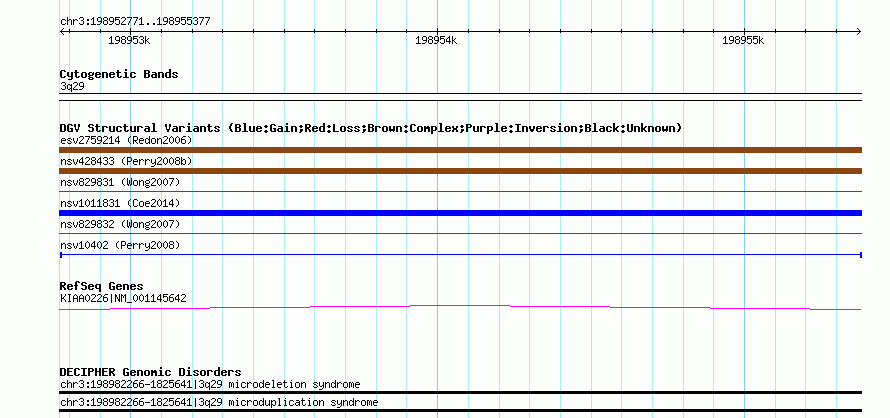Screen dimensions: 890x418
Task: Click the DECIPHER Genomic Disorders track title
Action: (150, 372)
